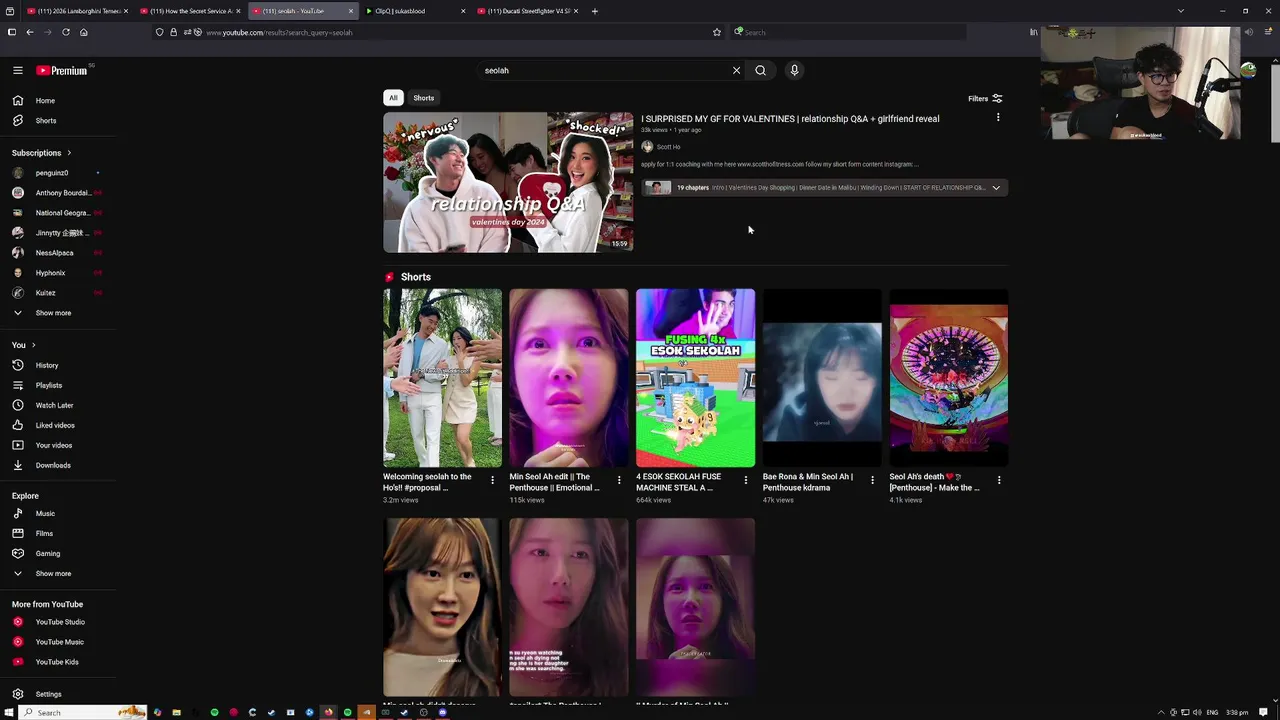This screenshot has width=1280, height=720.
Task: Close the seolah YouTube tab
Action: (351, 11)
